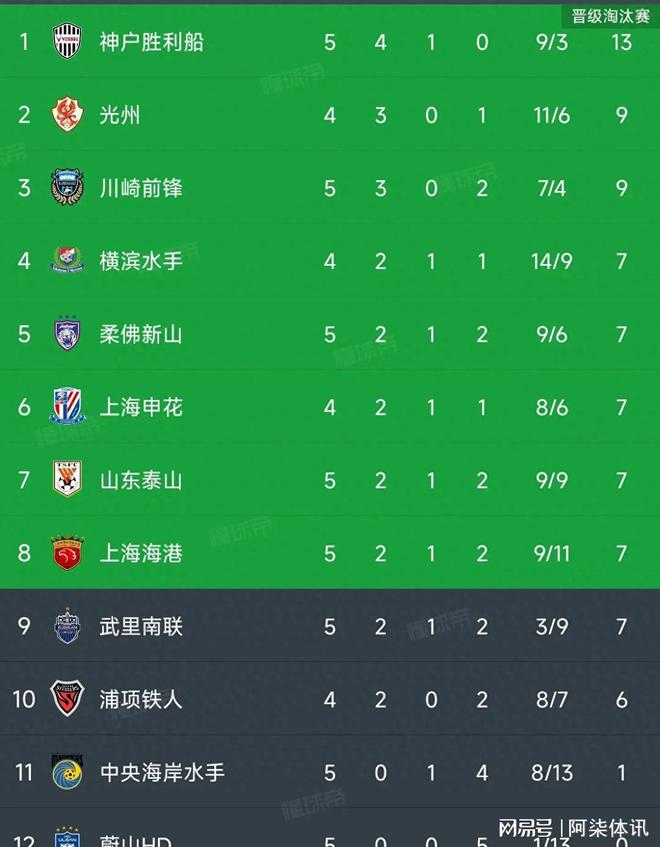Open the Pohang Steelers crest

(x=67, y=698)
